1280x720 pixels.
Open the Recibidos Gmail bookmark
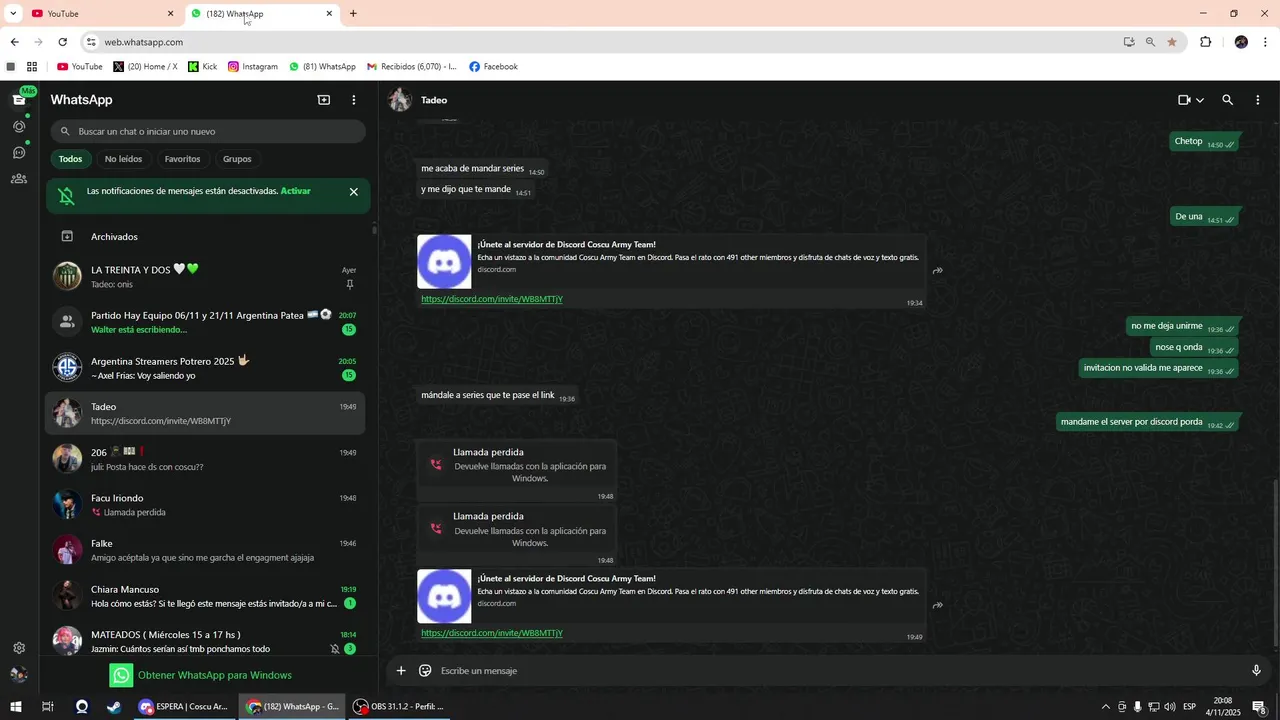coord(411,67)
